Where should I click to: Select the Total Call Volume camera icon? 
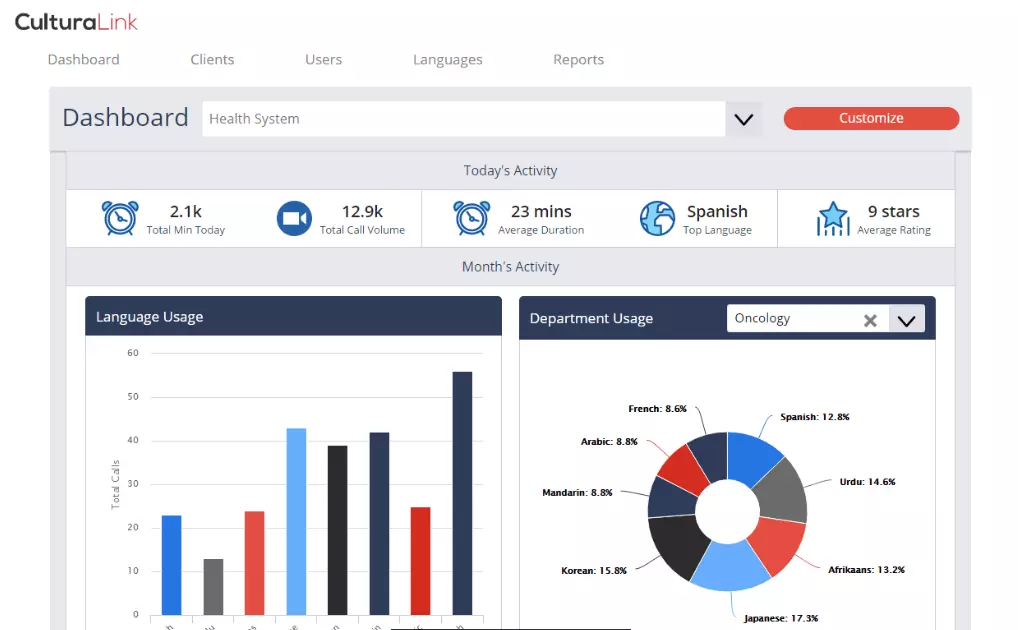click(x=294, y=218)
